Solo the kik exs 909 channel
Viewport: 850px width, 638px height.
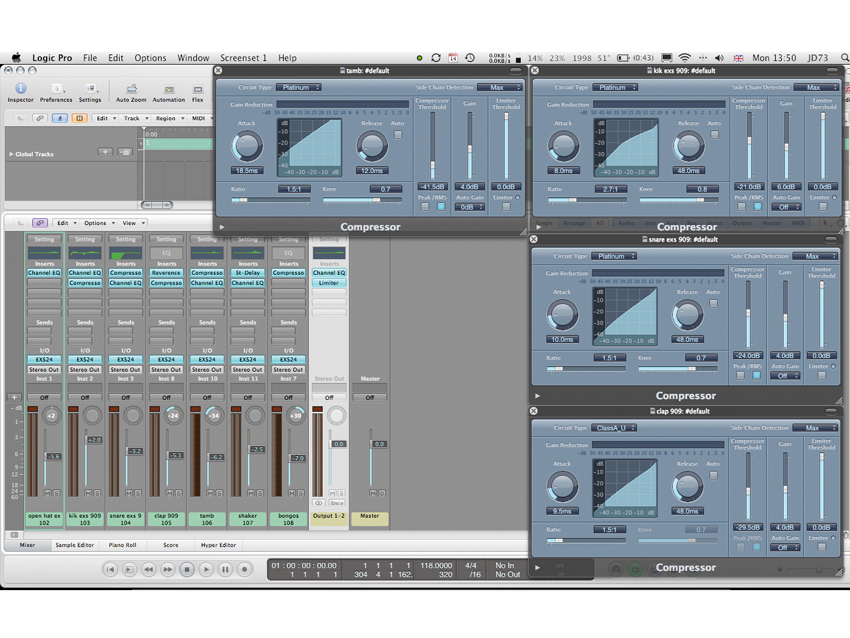click(97, 493)
